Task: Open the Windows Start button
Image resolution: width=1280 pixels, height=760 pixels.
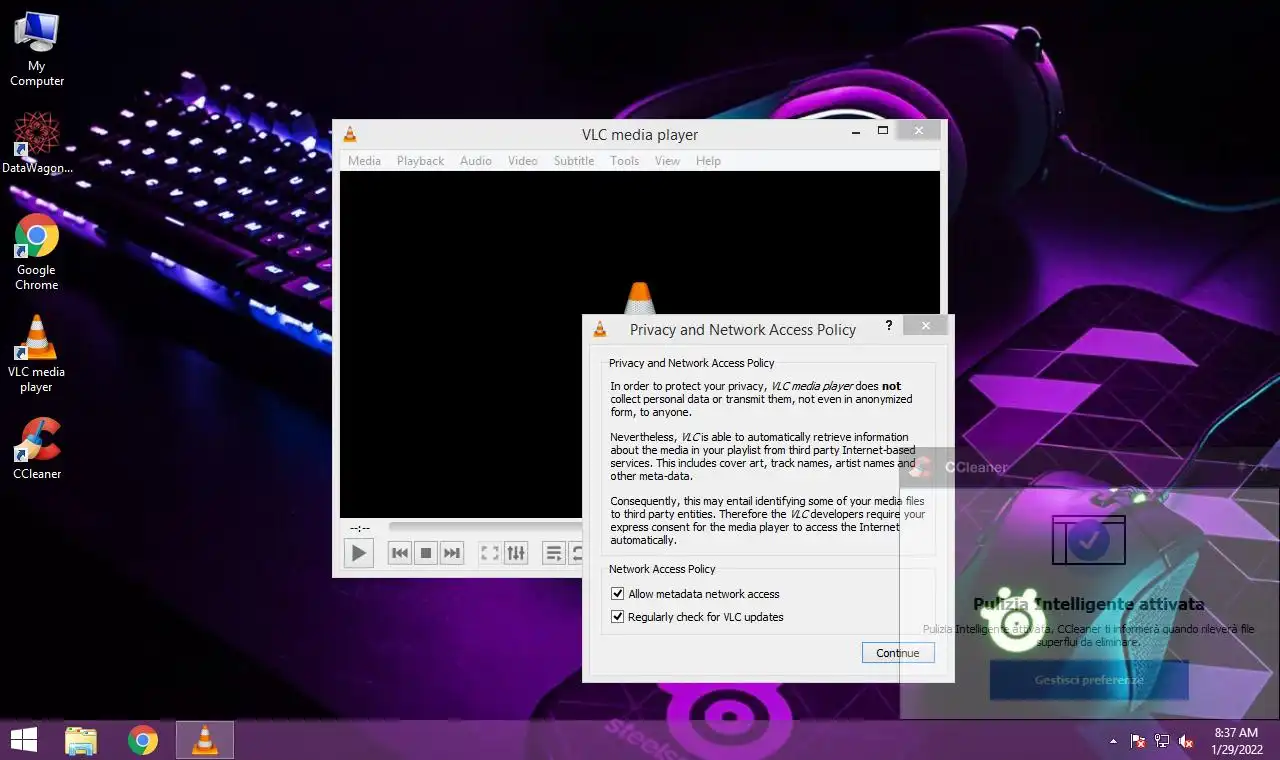Action: [24, 740]
